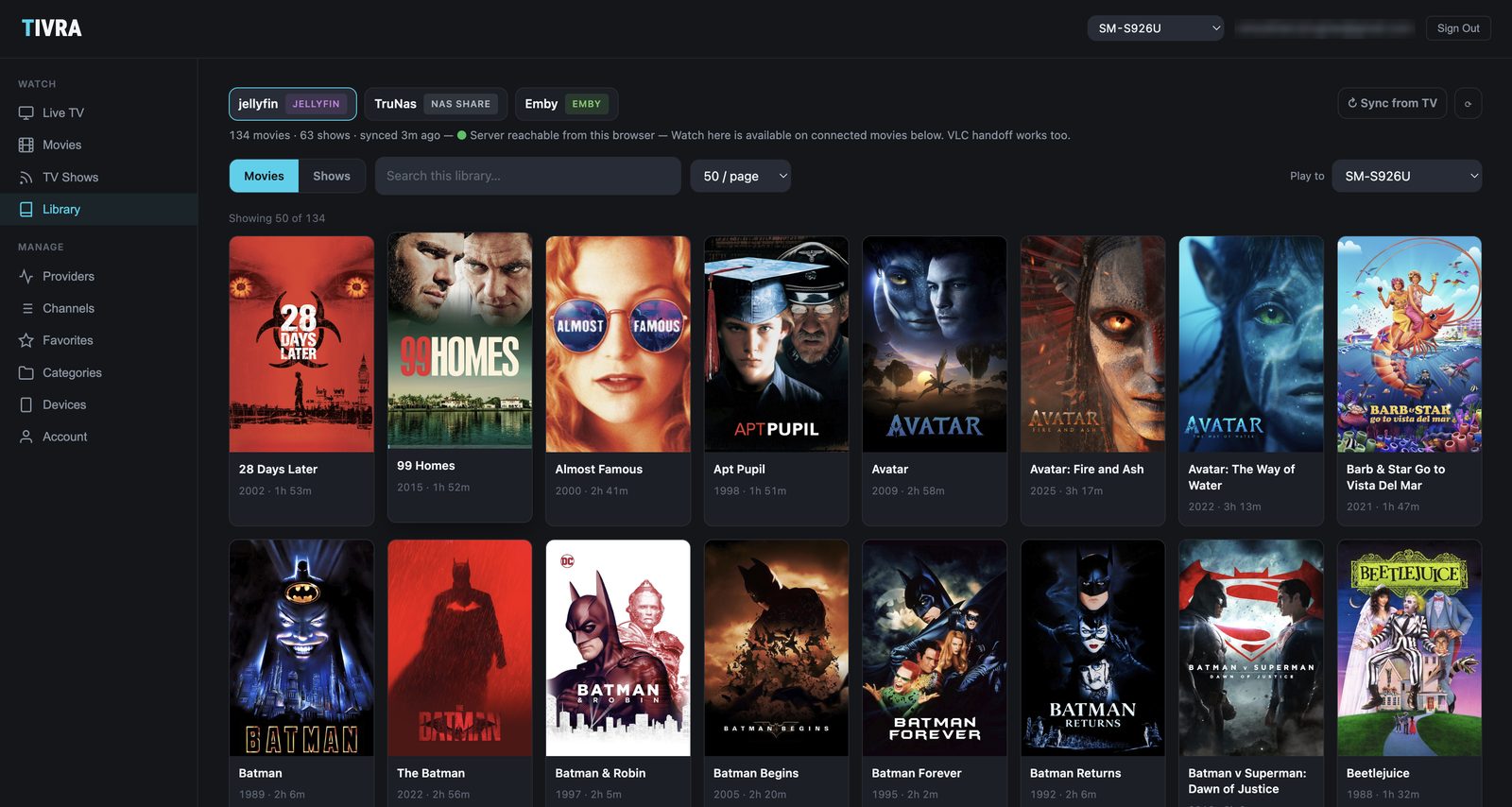The image size is (1512, 807).
Task: Click the Favorites star icon
Action: pyautogui.click(x=26, y=340)
